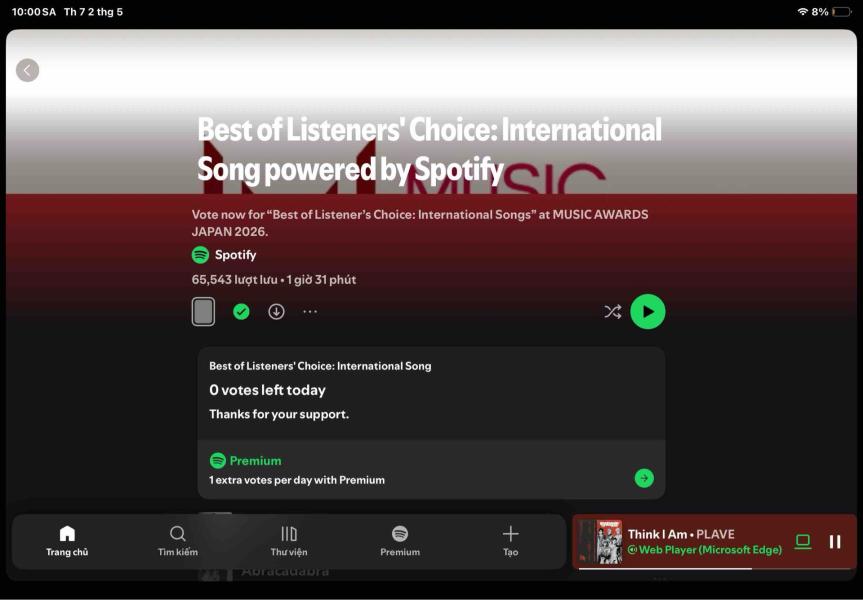Tap the 1 extra votes per day text
This screenshot has height=600, width=863.
click(297, 480)
